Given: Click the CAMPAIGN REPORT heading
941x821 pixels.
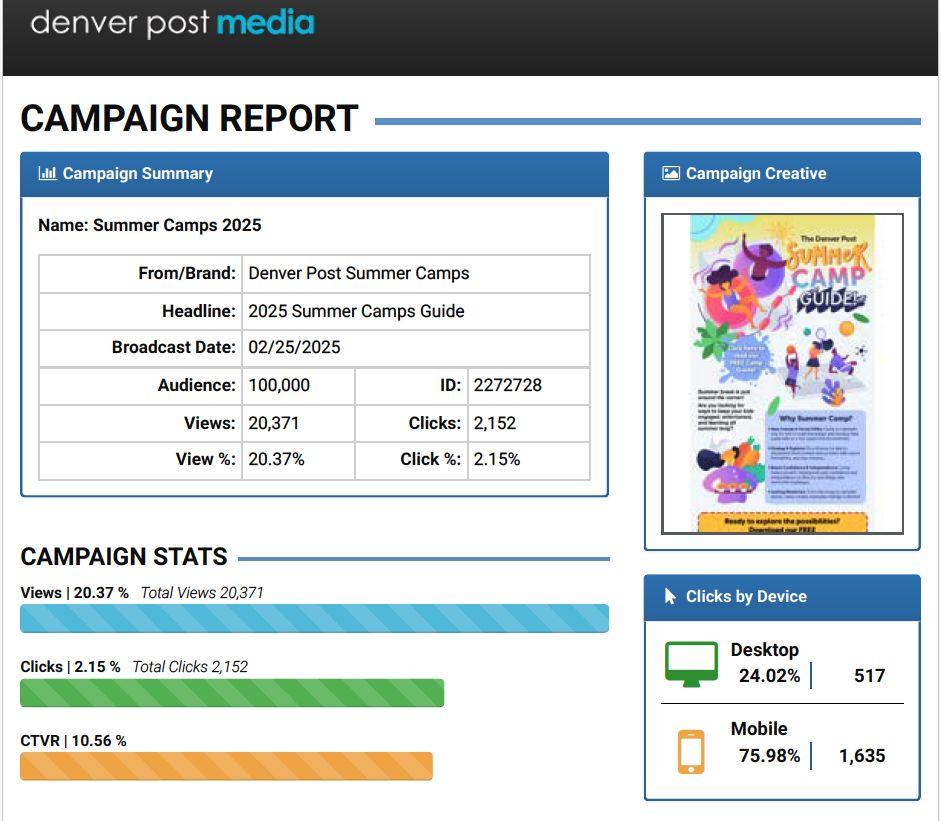Looking at the screenshot, I should point(190,118).
